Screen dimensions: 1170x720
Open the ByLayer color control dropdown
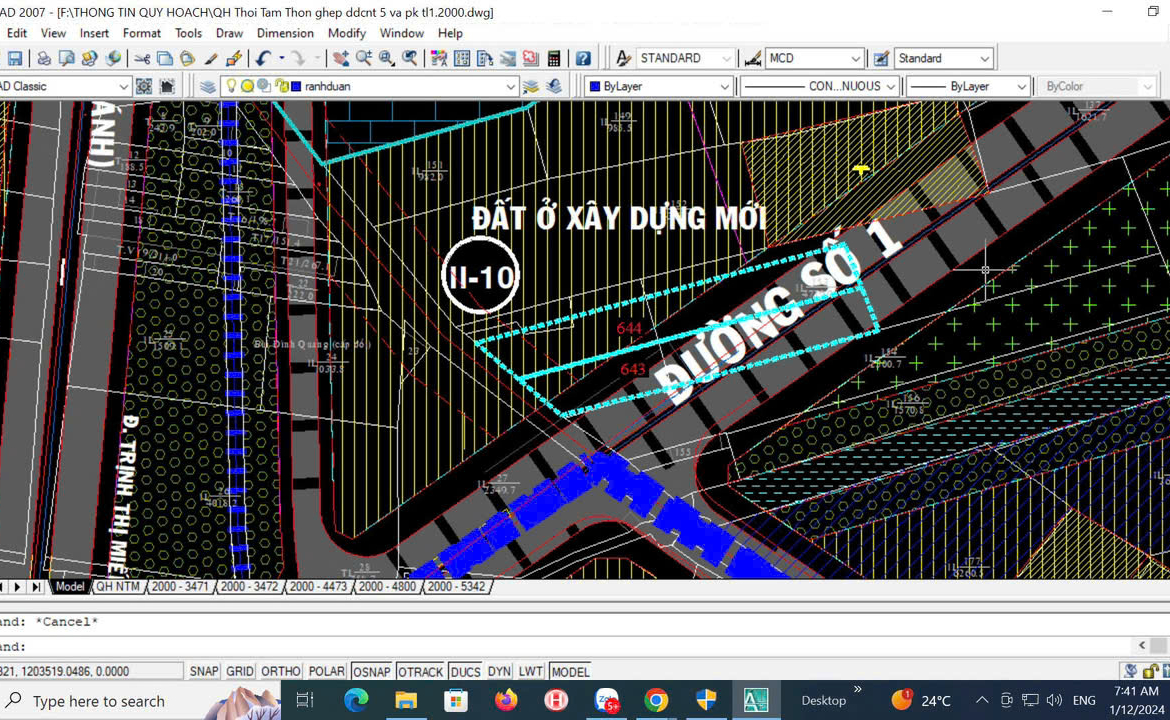coord(724,87)
